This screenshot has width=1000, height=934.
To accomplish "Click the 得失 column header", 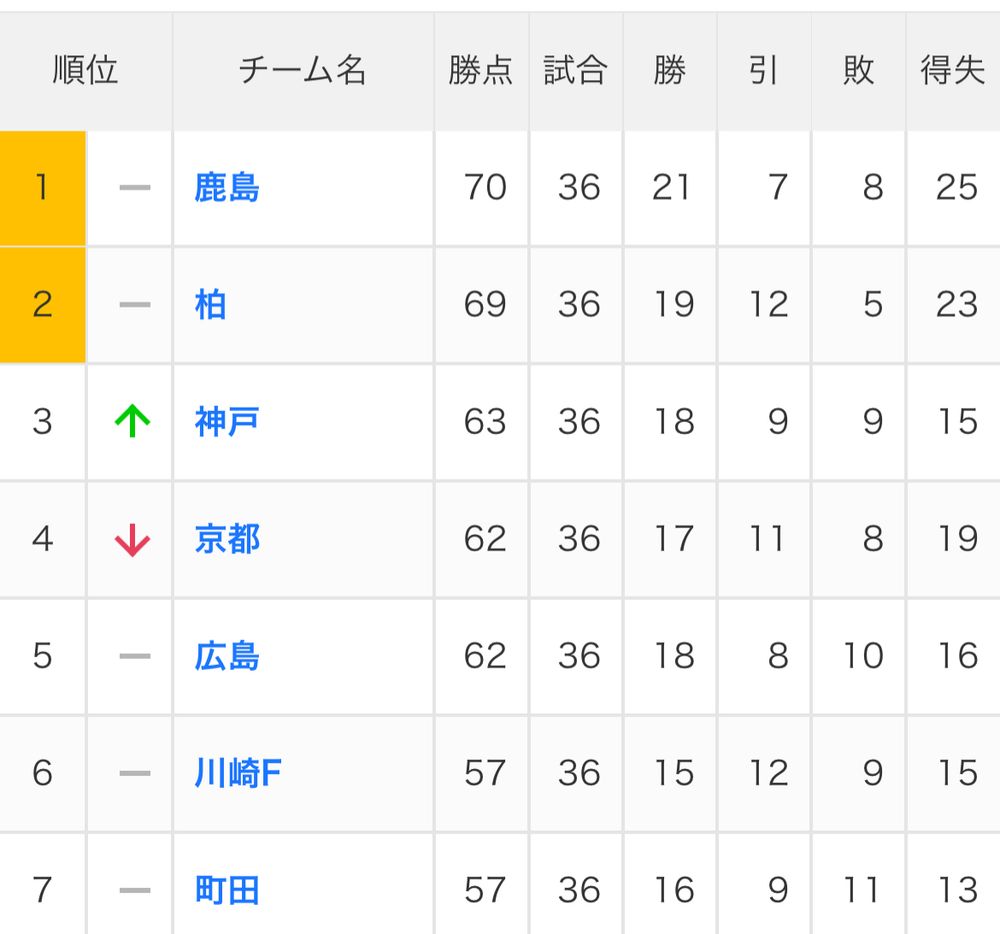I will pyautogui.click(x=953, y=71).
